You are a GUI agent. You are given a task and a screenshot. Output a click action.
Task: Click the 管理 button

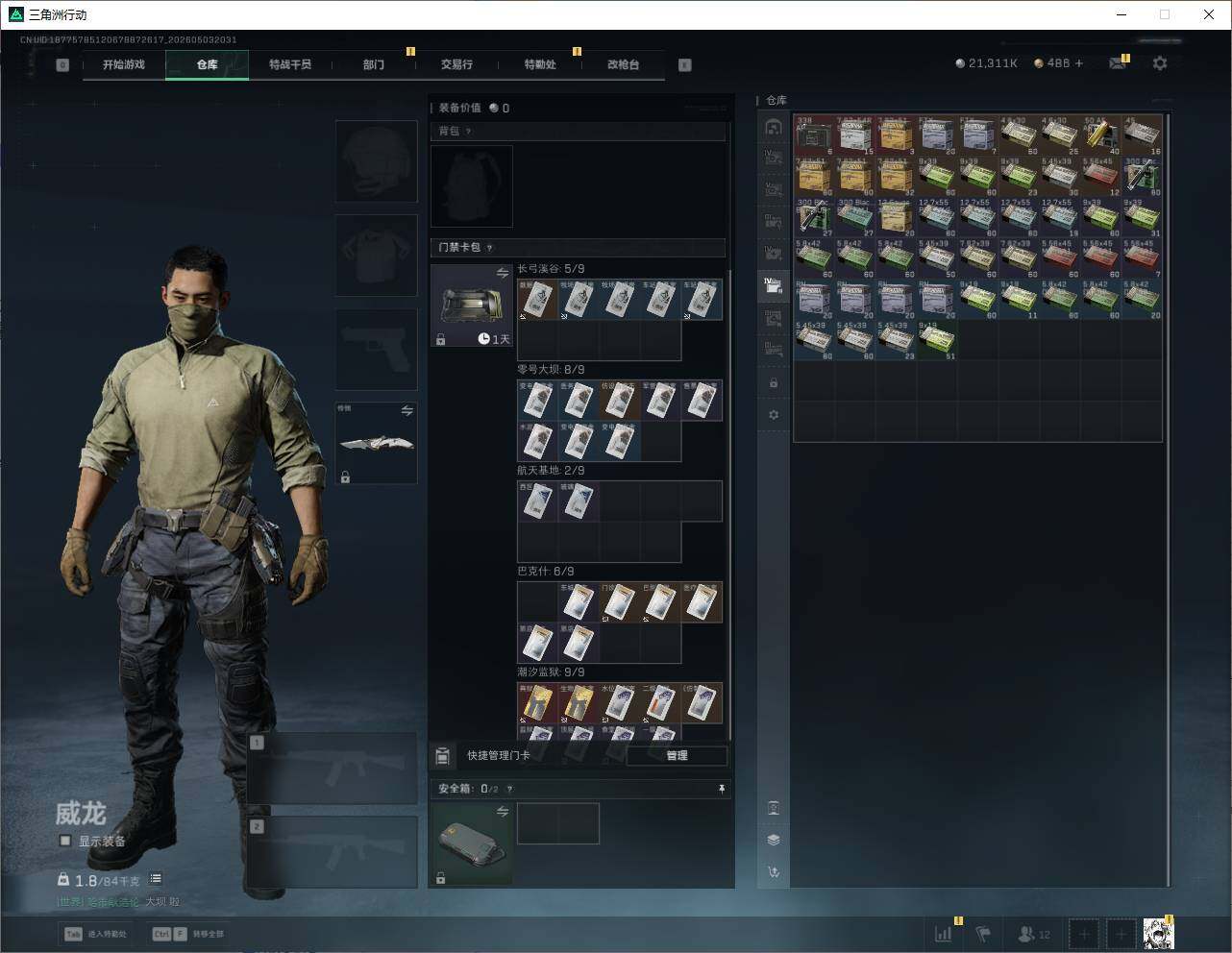[x=677, y=756]
